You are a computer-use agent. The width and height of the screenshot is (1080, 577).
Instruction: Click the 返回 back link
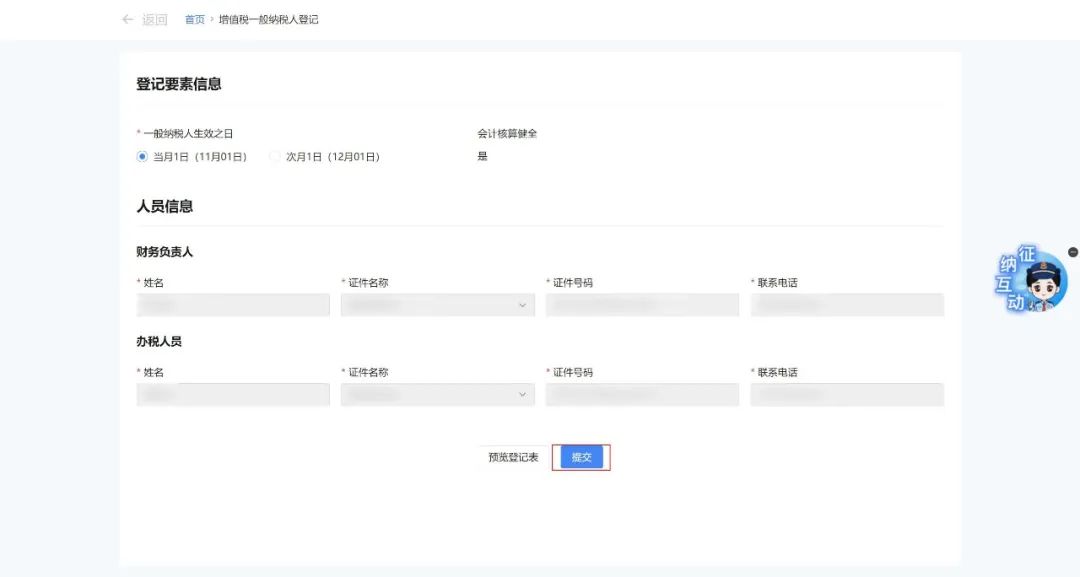(155, 19)
